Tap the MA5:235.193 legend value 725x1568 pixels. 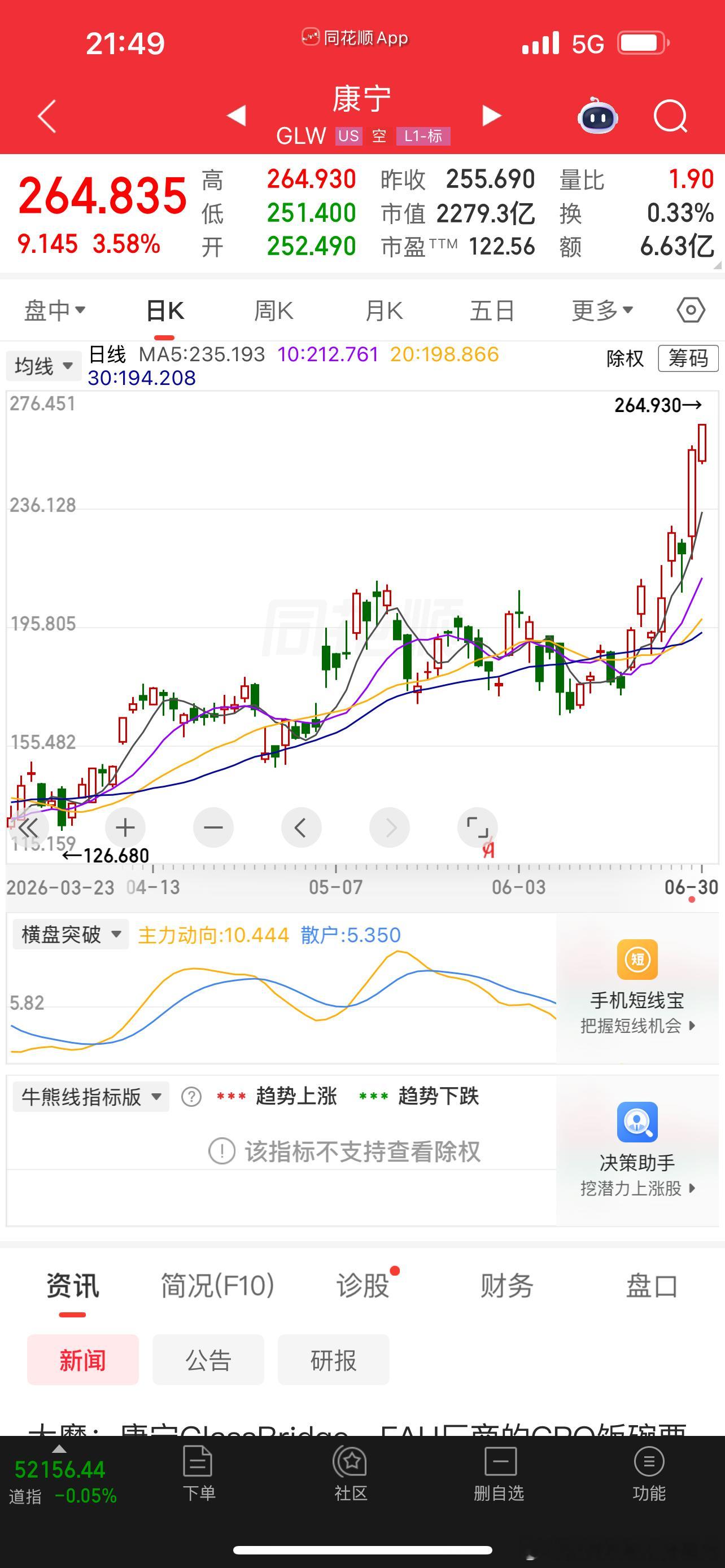202,354
